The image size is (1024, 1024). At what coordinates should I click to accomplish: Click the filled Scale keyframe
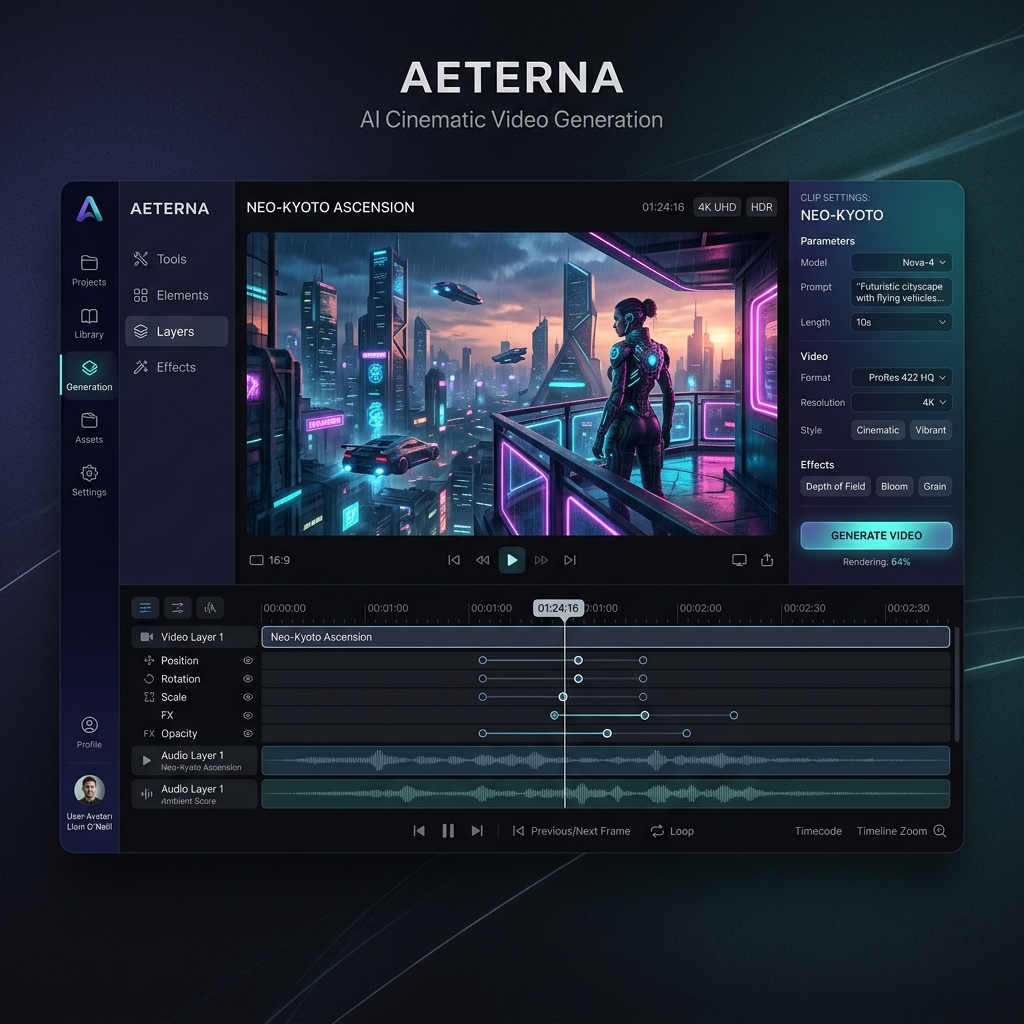(x=563, y=697)
